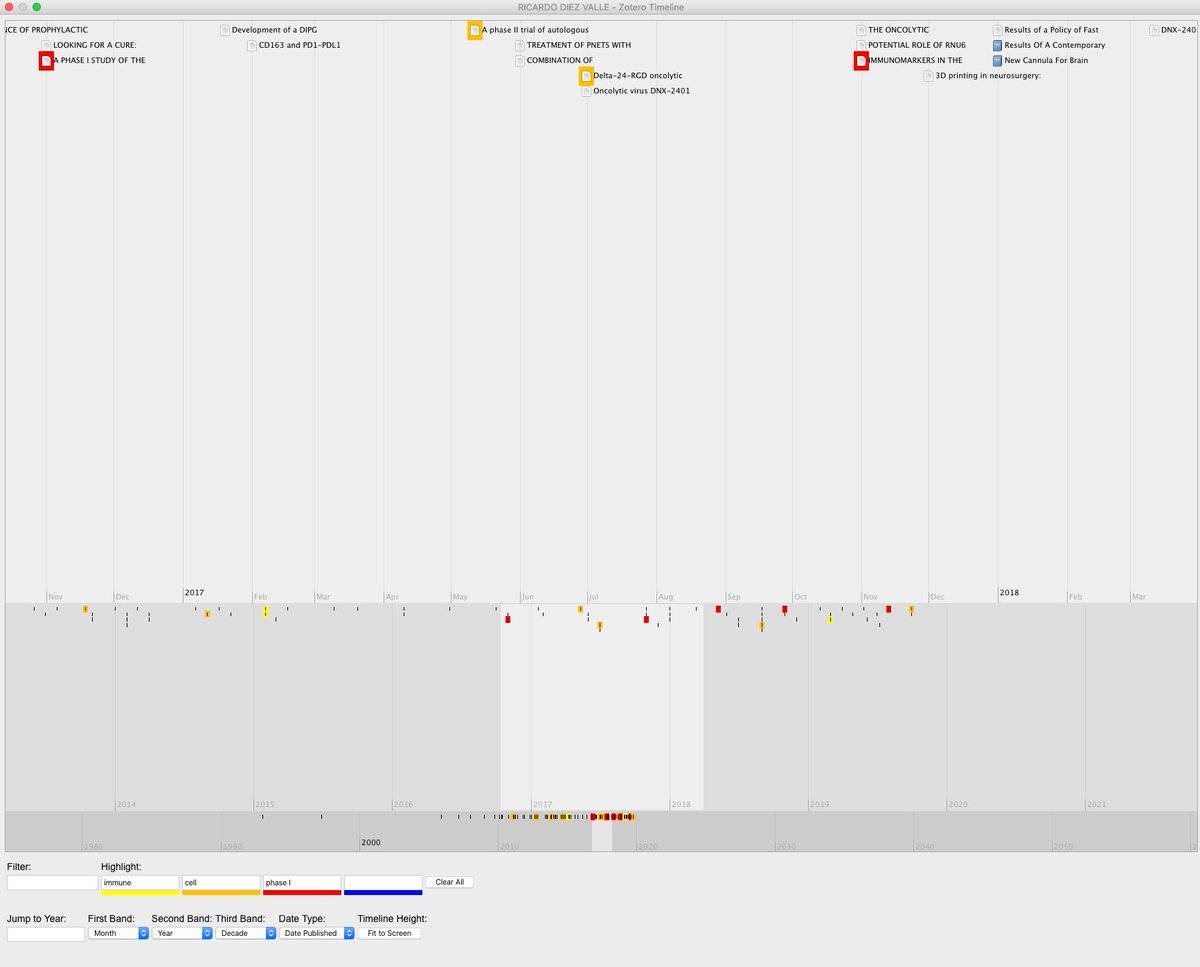This screenshot has height=967, width=1200.
Task: Click orange-highlighted icon for A phase II trial
Action: click(x=475, y=30)
